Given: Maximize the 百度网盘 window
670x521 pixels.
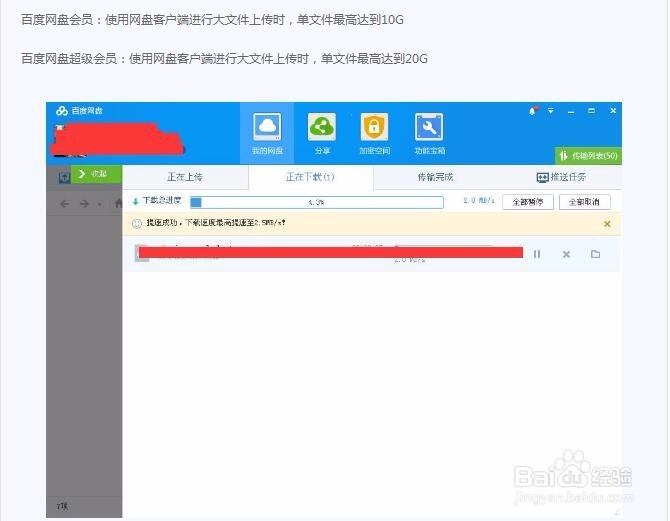Looking at the screenshot, I should (x=591, y=111).
